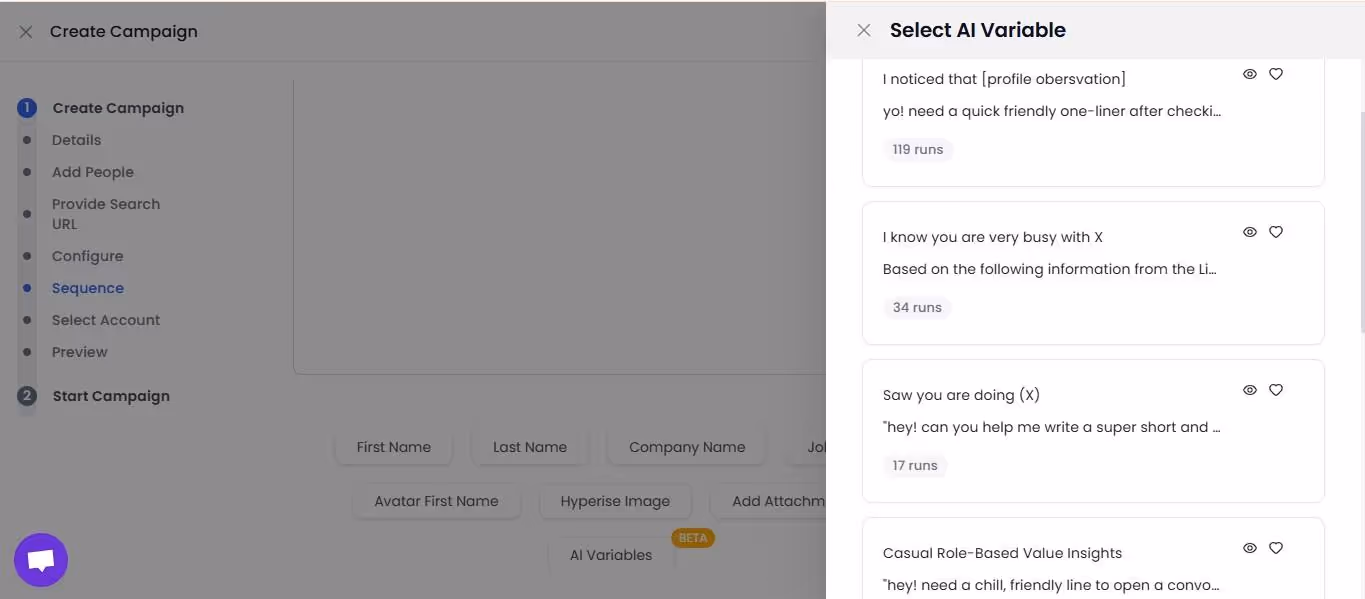
Task: Insert the First Name variable
Action: pyautogui.click(x=393, y=447)
